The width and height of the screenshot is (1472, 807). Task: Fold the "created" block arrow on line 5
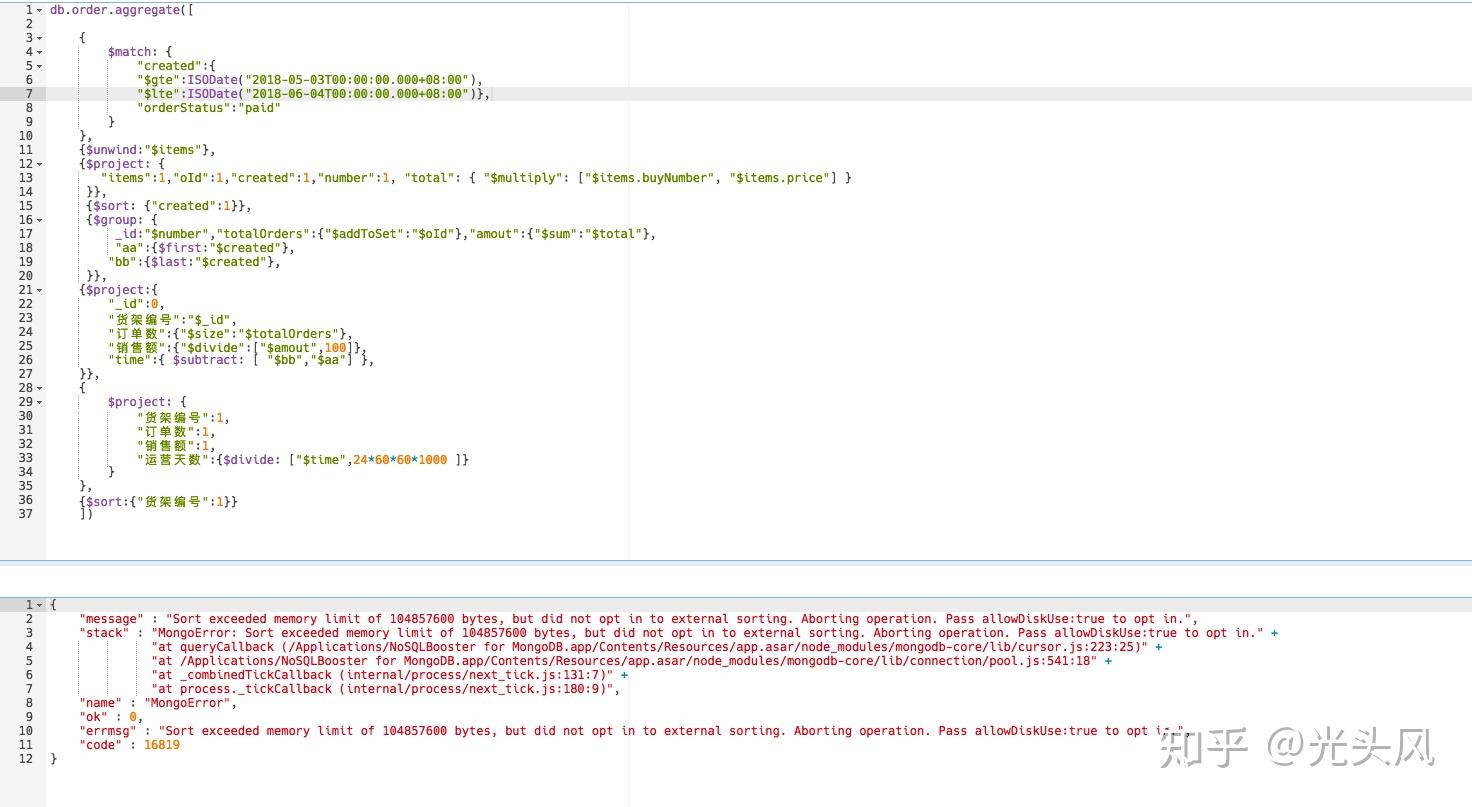click(40, 66)
